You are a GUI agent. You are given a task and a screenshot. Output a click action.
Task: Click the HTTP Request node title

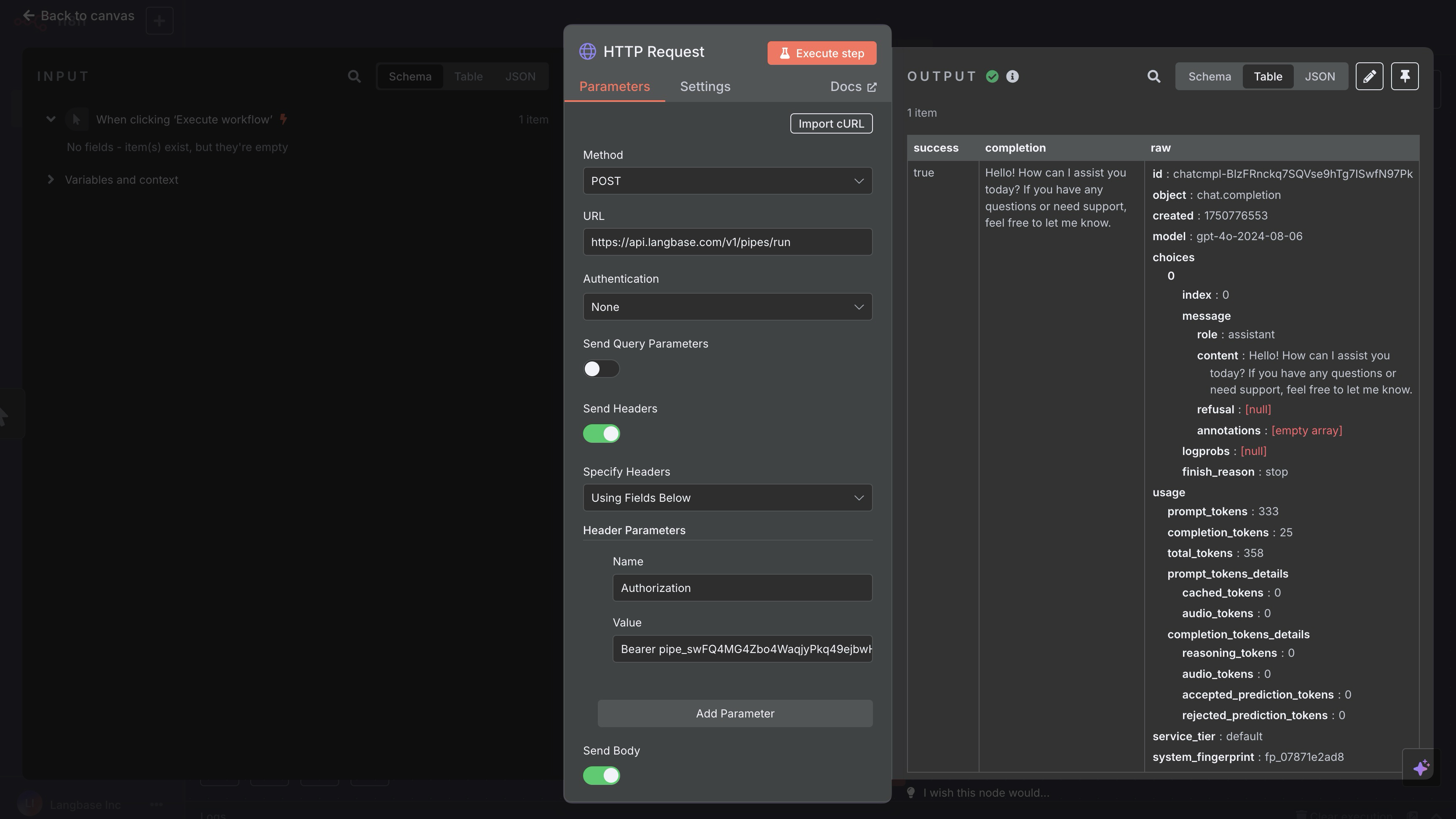(653, 51)
